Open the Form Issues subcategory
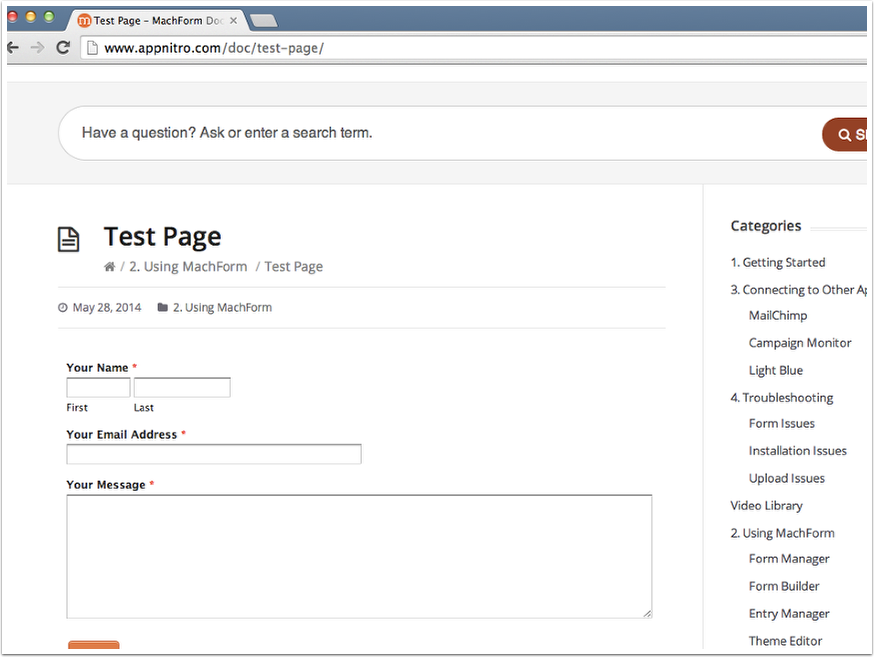Image resolution: width=874 pixels, height=657 pixels. [781, 424]
